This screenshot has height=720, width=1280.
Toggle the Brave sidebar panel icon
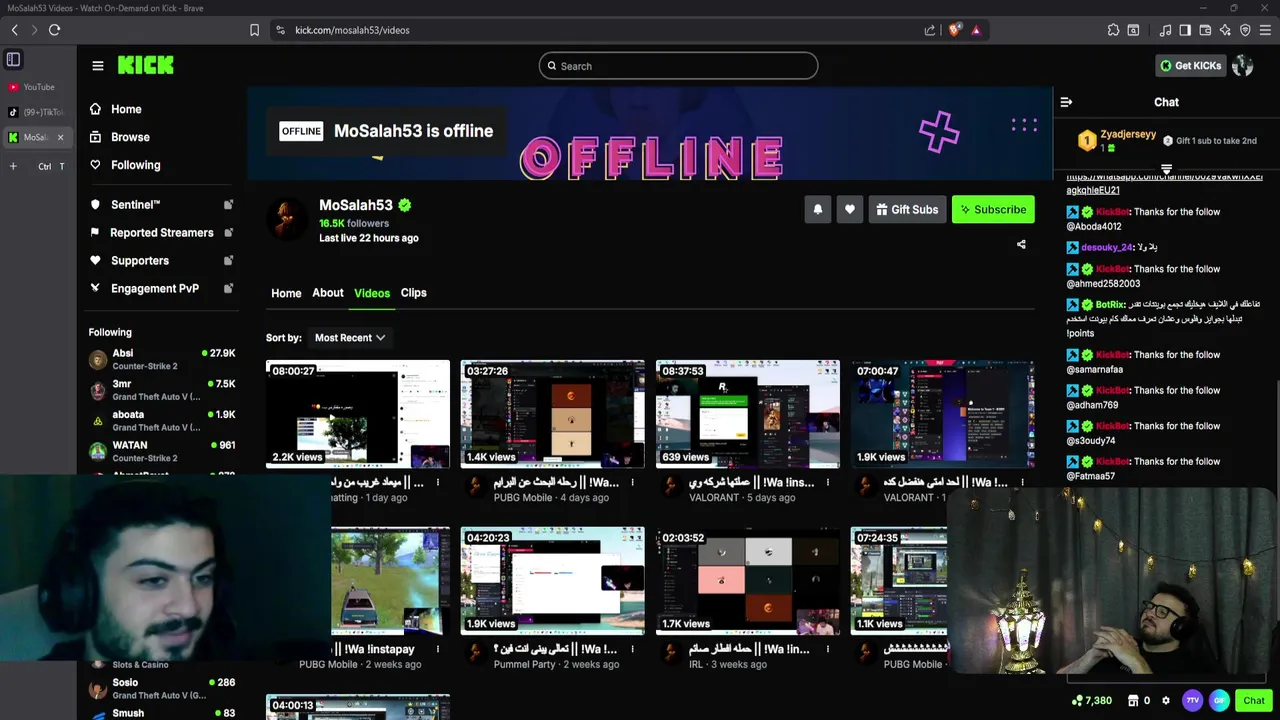(x=1185, y=30)
